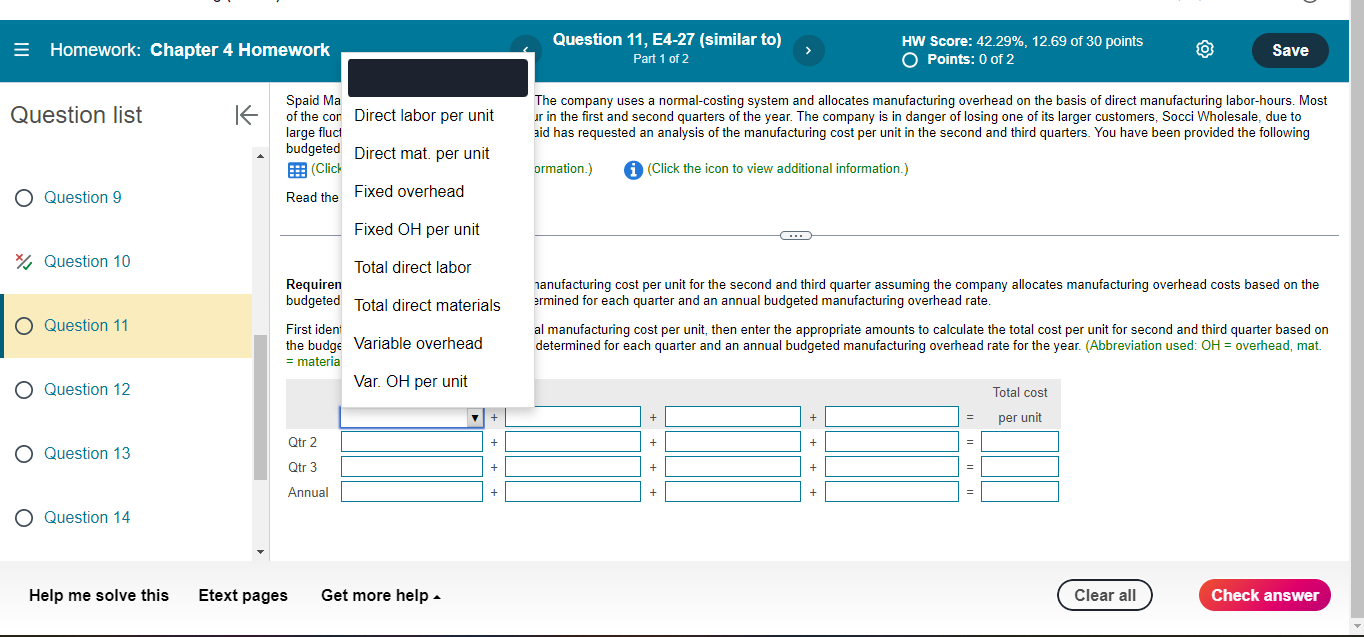Image resolution: width=1364 pixels, height=637 pixels.
Task: Select Fixed overhead from the dropdown list
Action: pyautogui.click(x=406, y=191)
